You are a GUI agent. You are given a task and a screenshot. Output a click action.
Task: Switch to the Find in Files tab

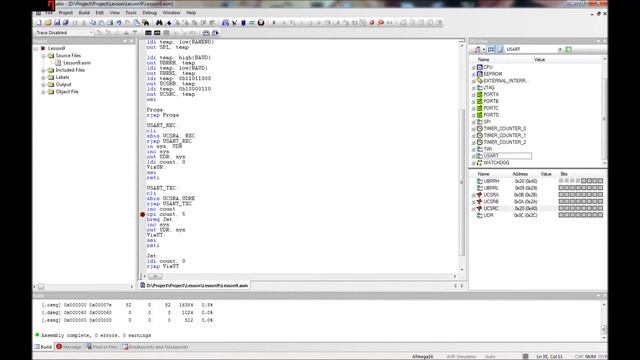click(102, 347)
